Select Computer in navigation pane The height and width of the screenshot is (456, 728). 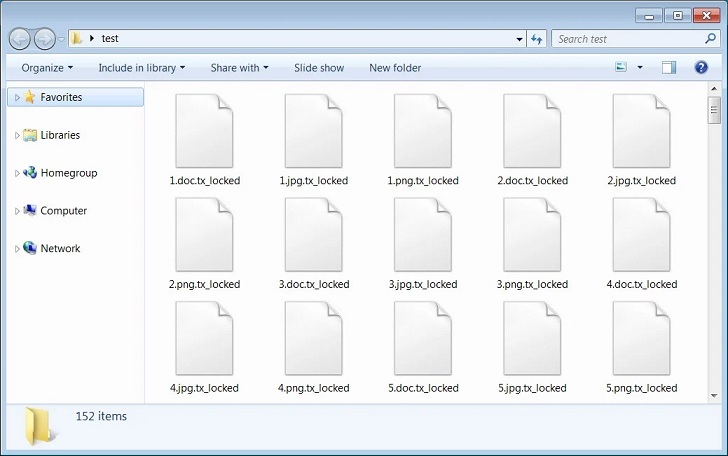pyautogui.click(x=64, y=210)
